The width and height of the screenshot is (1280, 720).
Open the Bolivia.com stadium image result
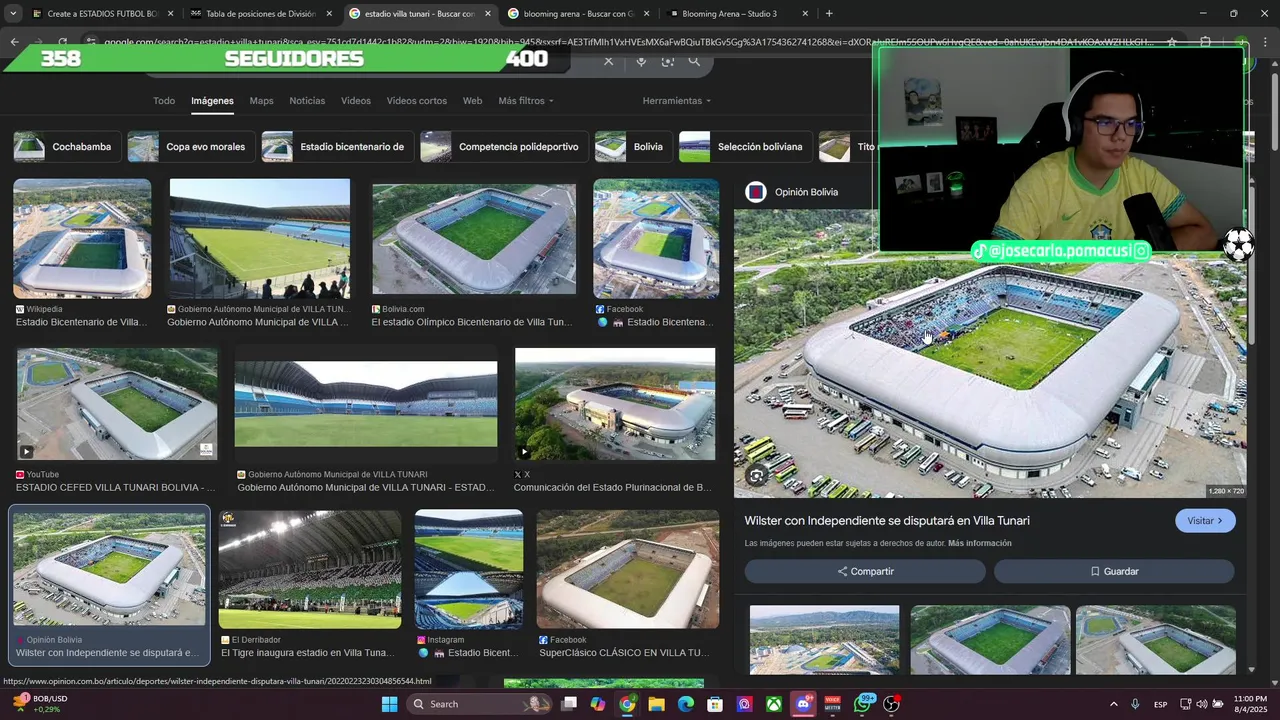[x=474, y=239]
